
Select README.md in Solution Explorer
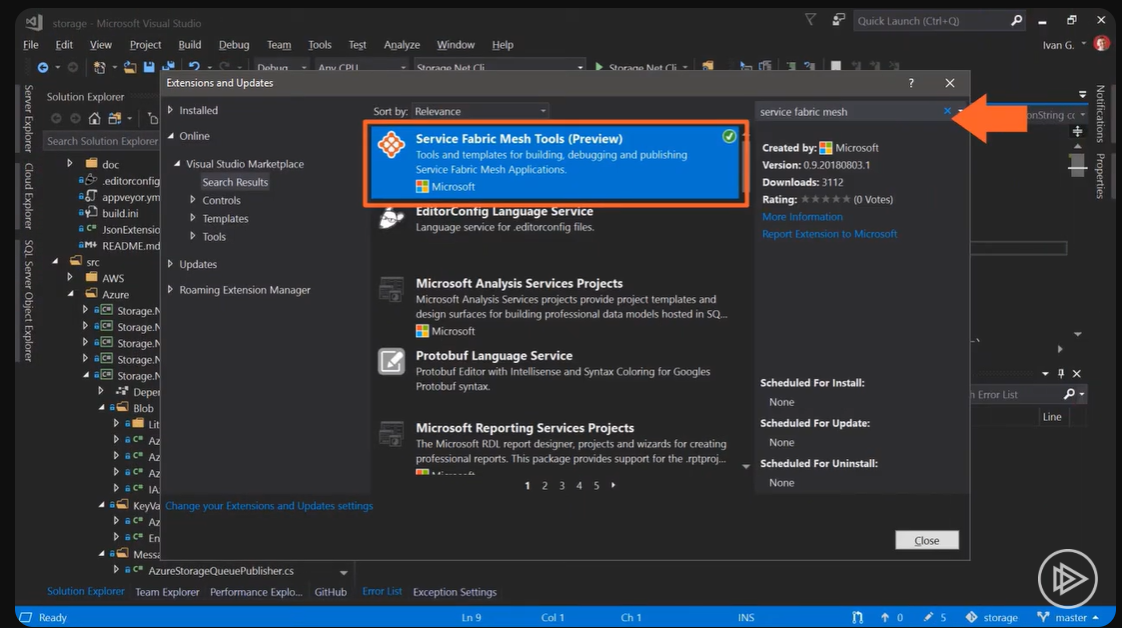click(x=131, y=245)
